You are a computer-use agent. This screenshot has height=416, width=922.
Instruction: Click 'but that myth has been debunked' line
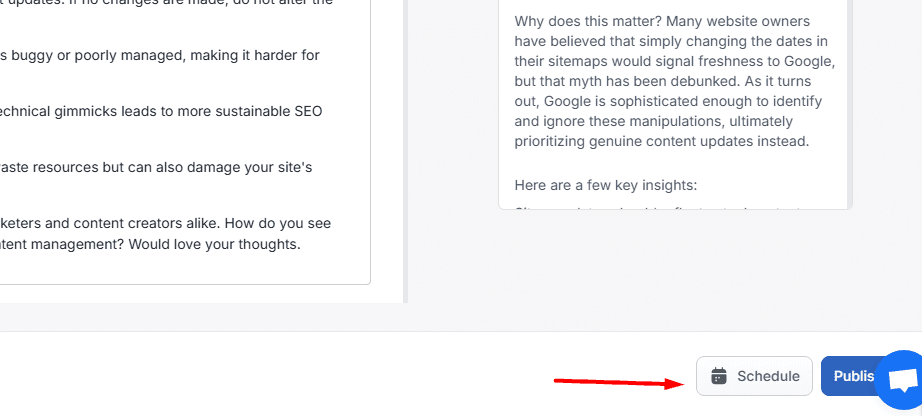(x=663, y=81)
